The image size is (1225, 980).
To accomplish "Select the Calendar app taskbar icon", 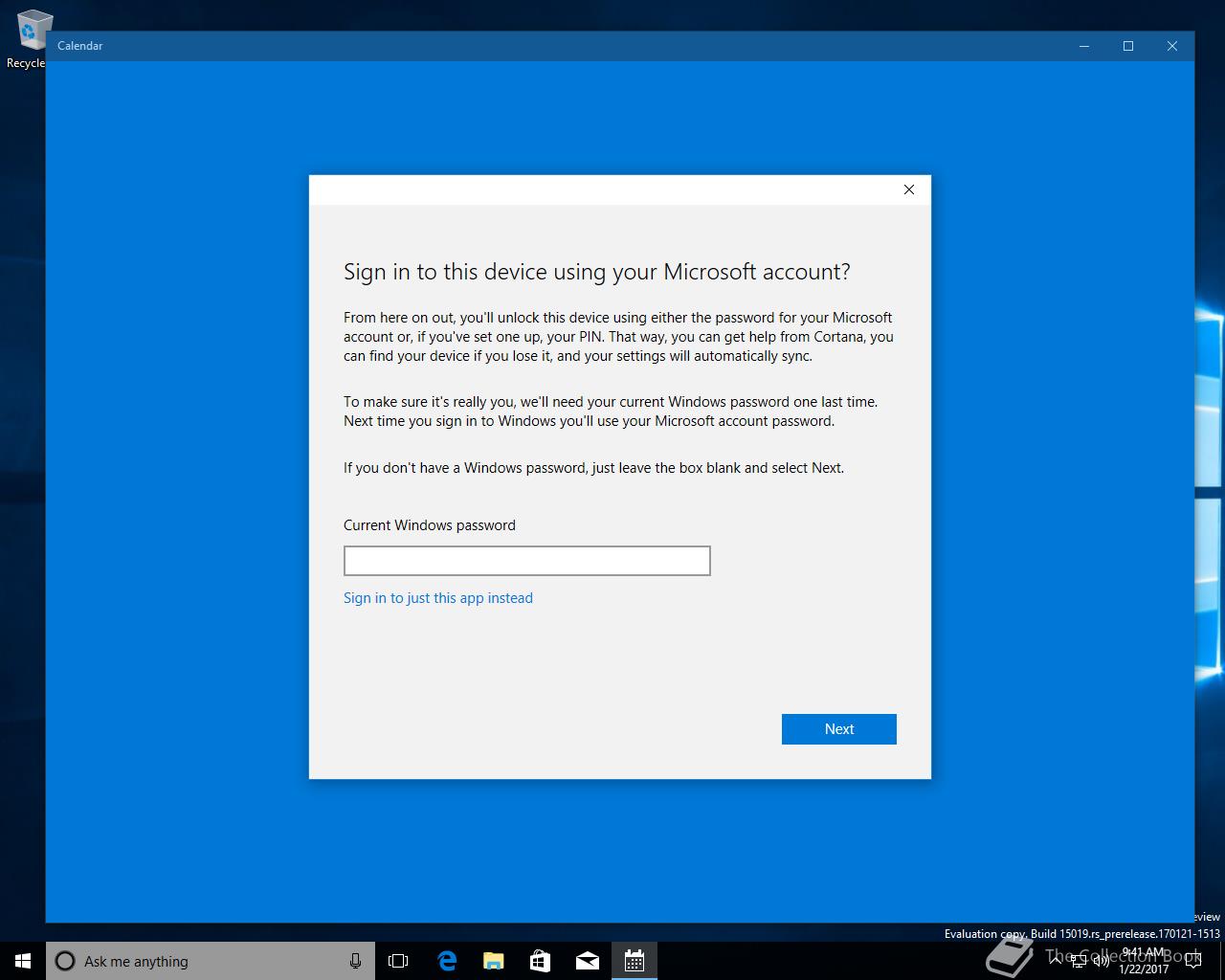I will coord(634,961).
